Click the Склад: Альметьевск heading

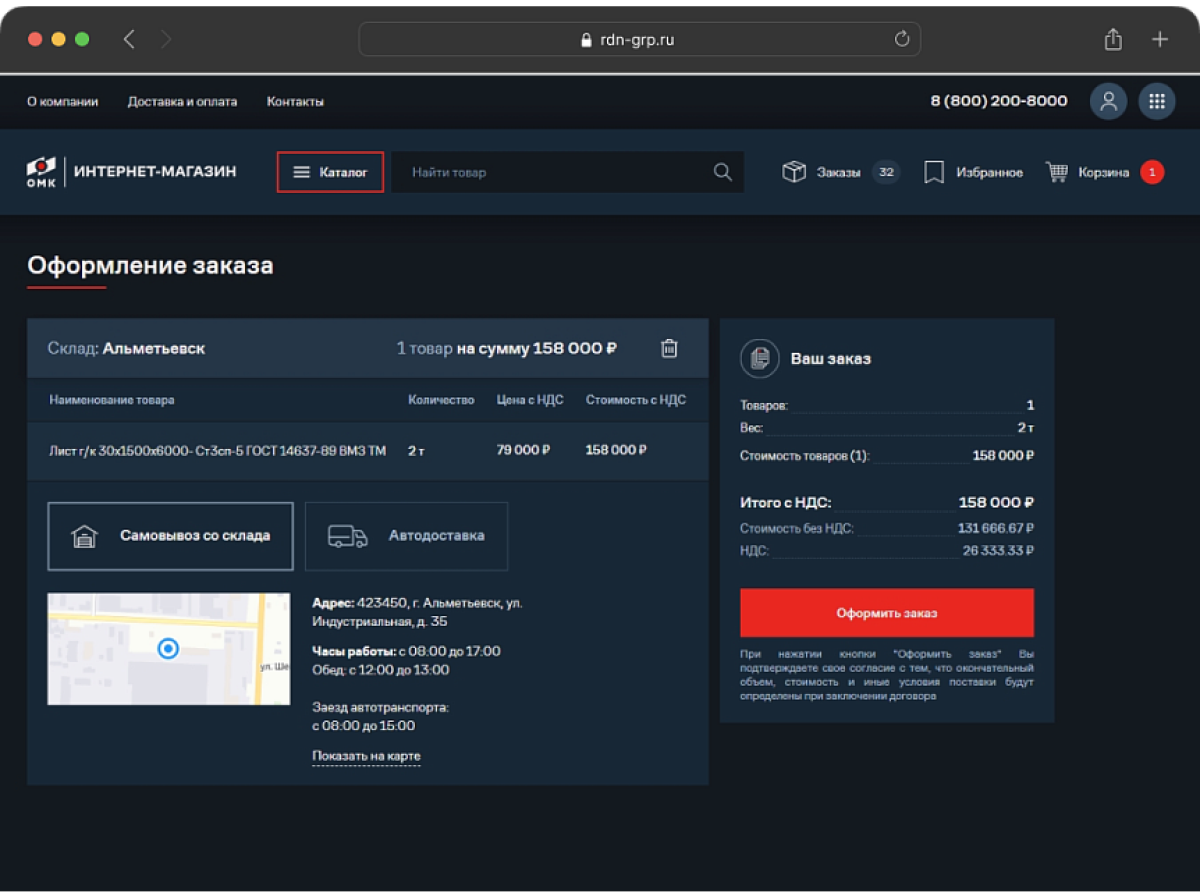[126, 348]
